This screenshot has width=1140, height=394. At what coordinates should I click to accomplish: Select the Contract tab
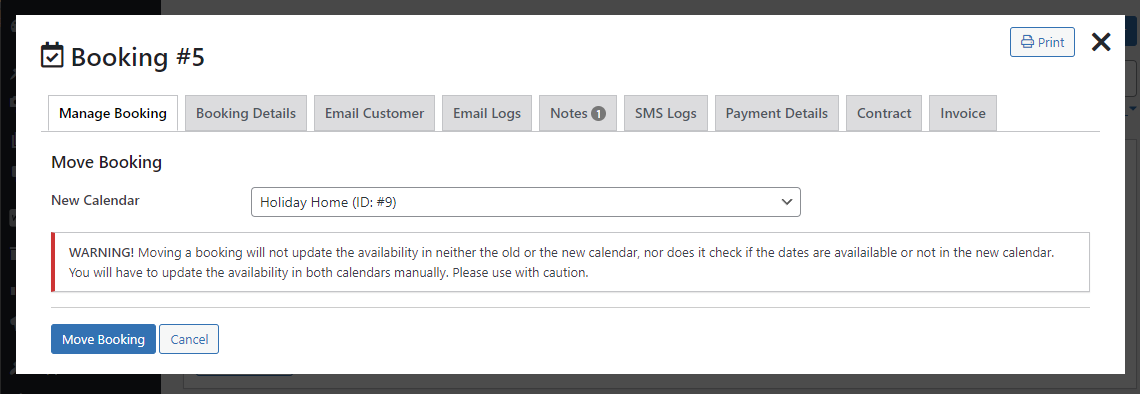[x=884, y=113]
